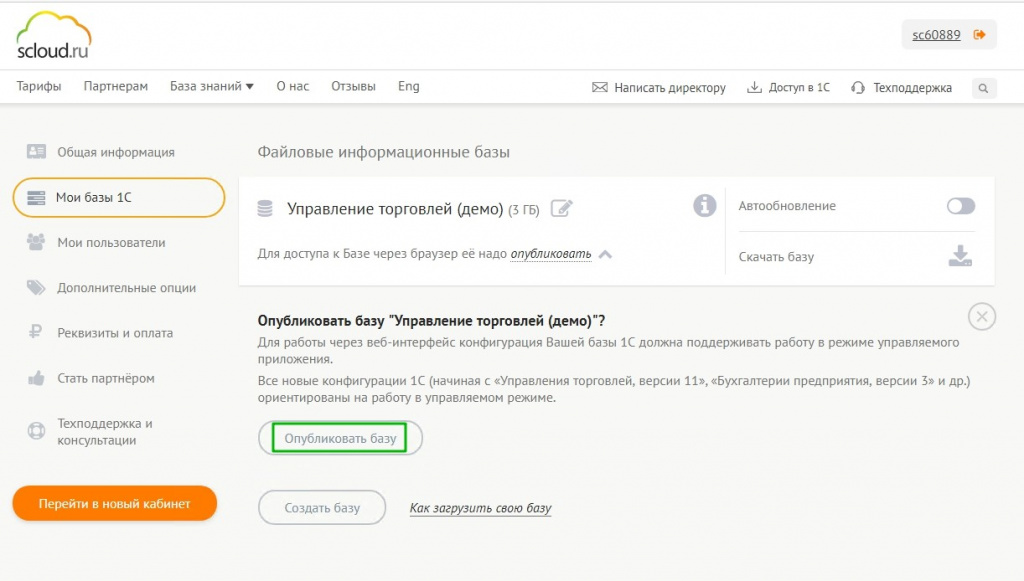Open the Отзывы page
The height and width of the screenshot is (581, 1024).
(x=353, y=86)
